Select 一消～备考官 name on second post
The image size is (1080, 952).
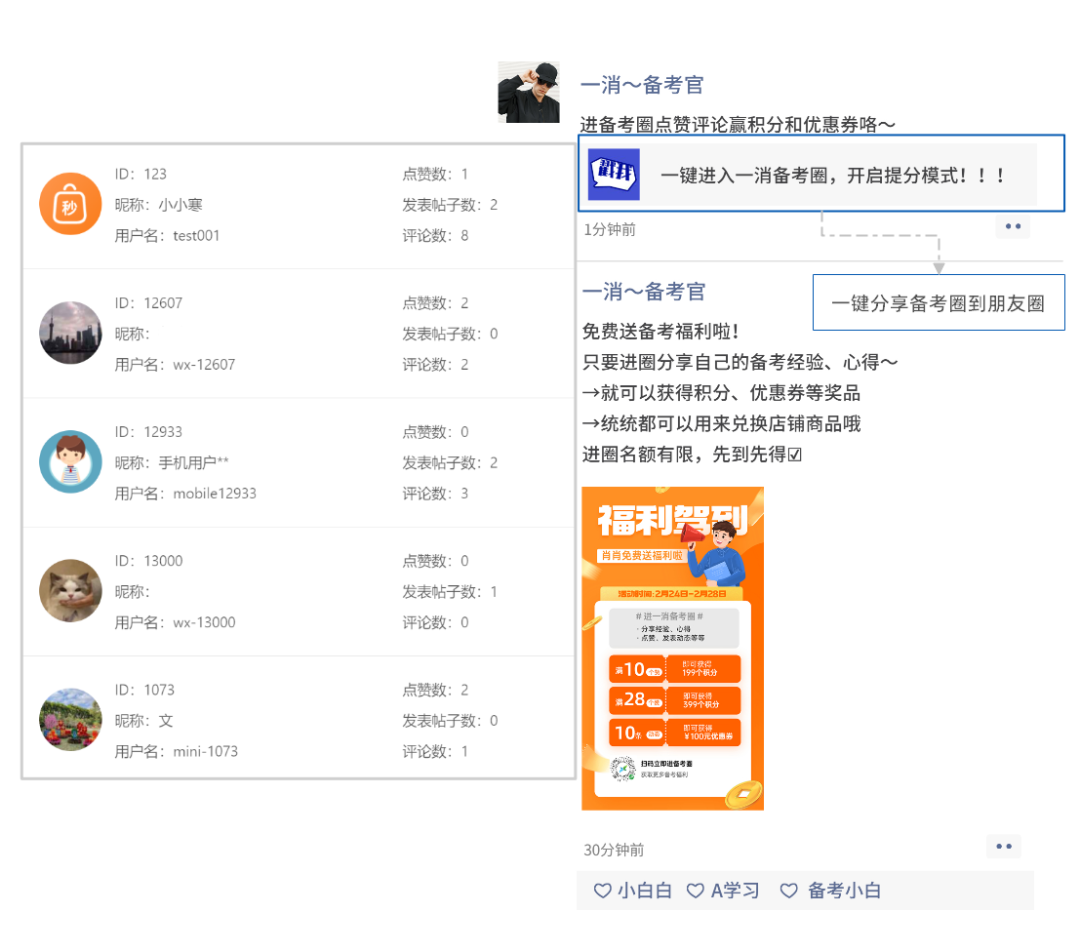[643, 291]
